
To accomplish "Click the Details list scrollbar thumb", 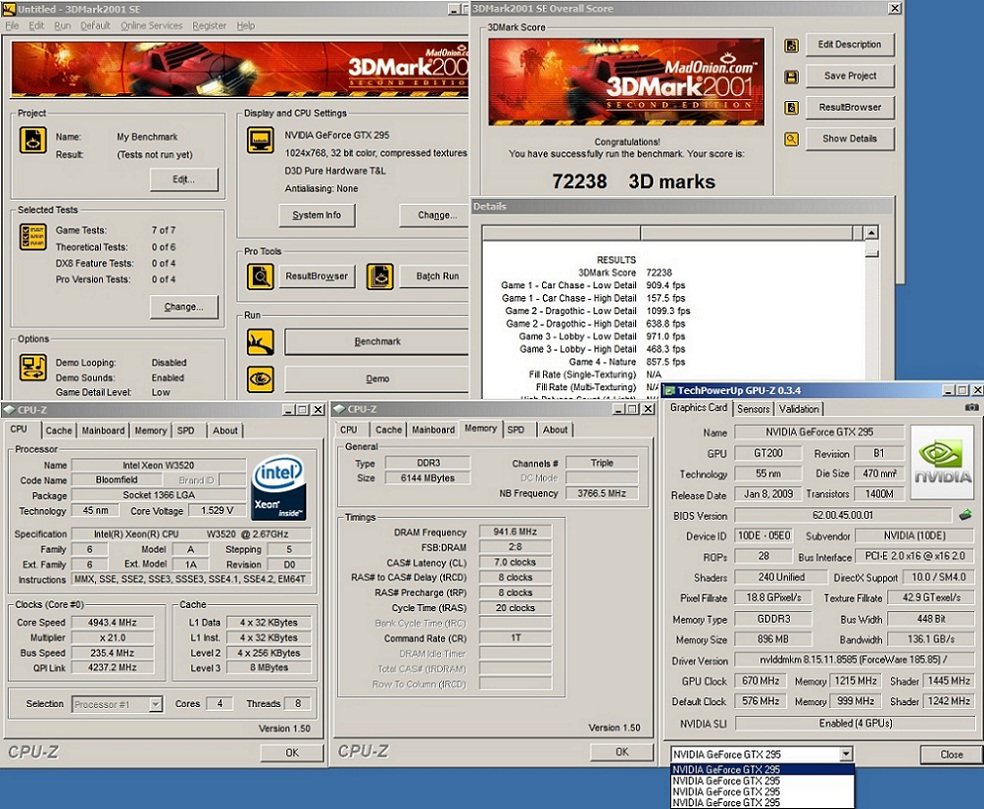I will [871, 254].
